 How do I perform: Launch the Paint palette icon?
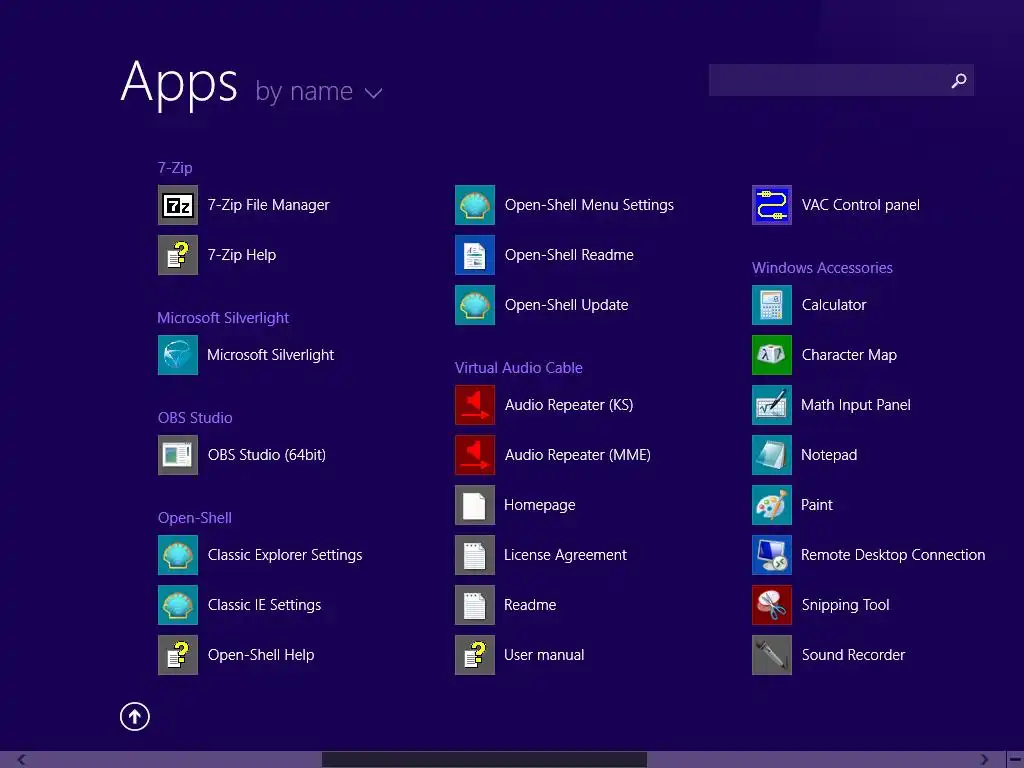point(772,505)
